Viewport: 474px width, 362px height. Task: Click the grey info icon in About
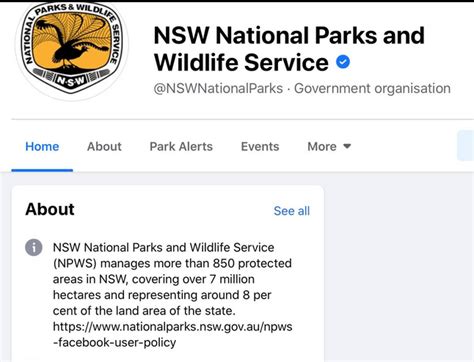click(x=34, y=247)
